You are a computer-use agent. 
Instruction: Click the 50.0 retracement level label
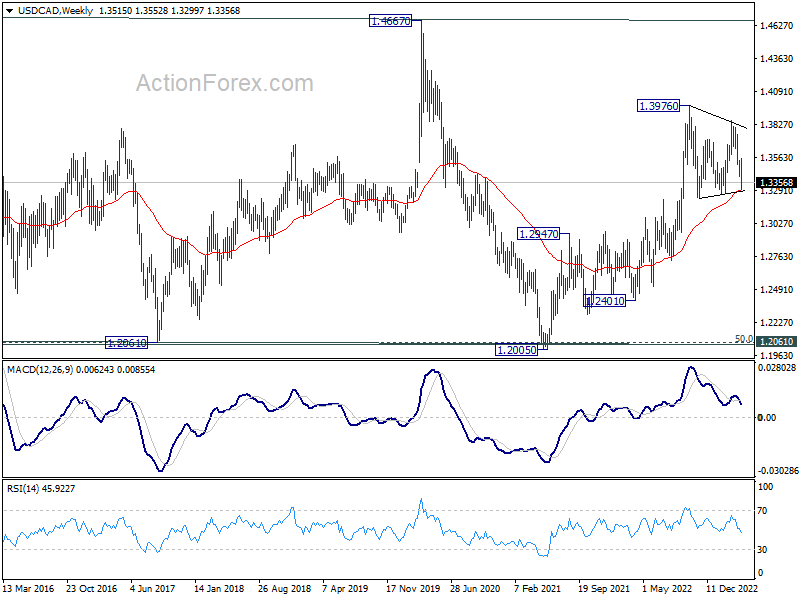pos(743,339)
